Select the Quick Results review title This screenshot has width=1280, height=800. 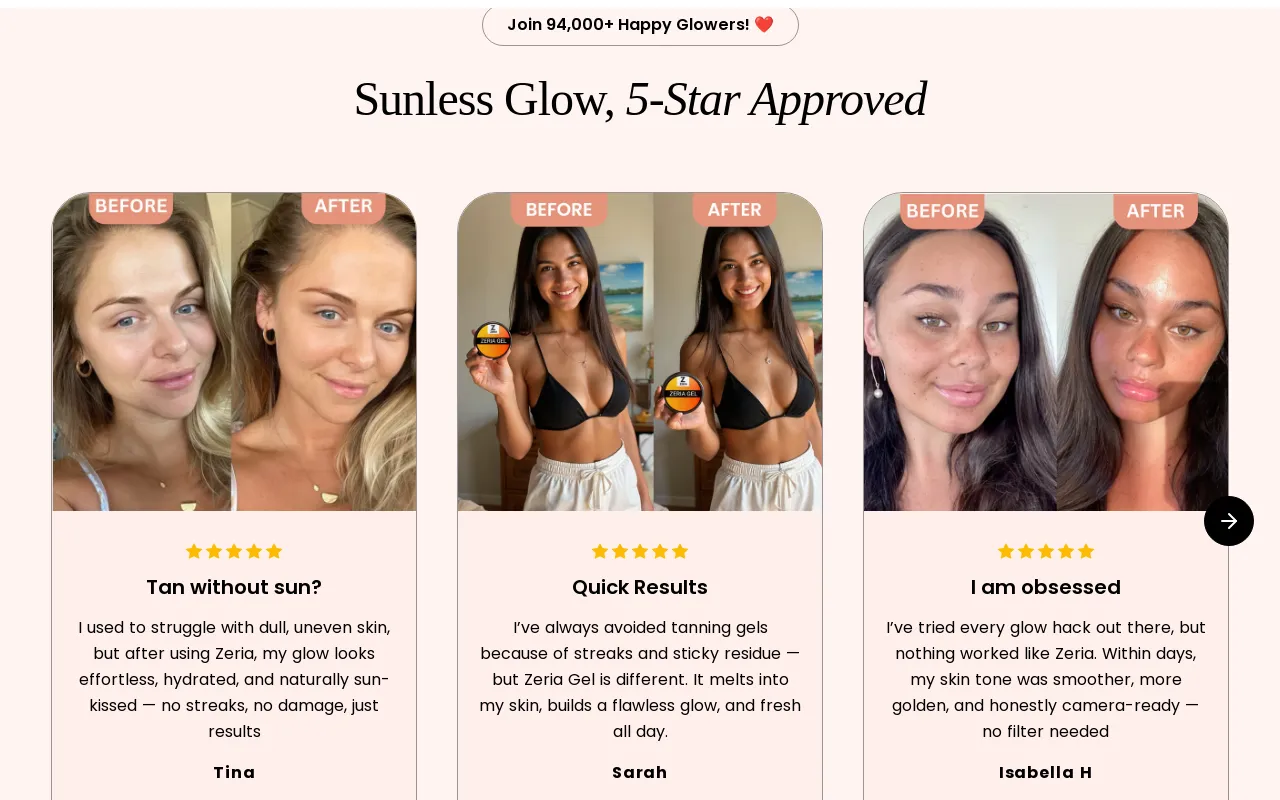640,587
